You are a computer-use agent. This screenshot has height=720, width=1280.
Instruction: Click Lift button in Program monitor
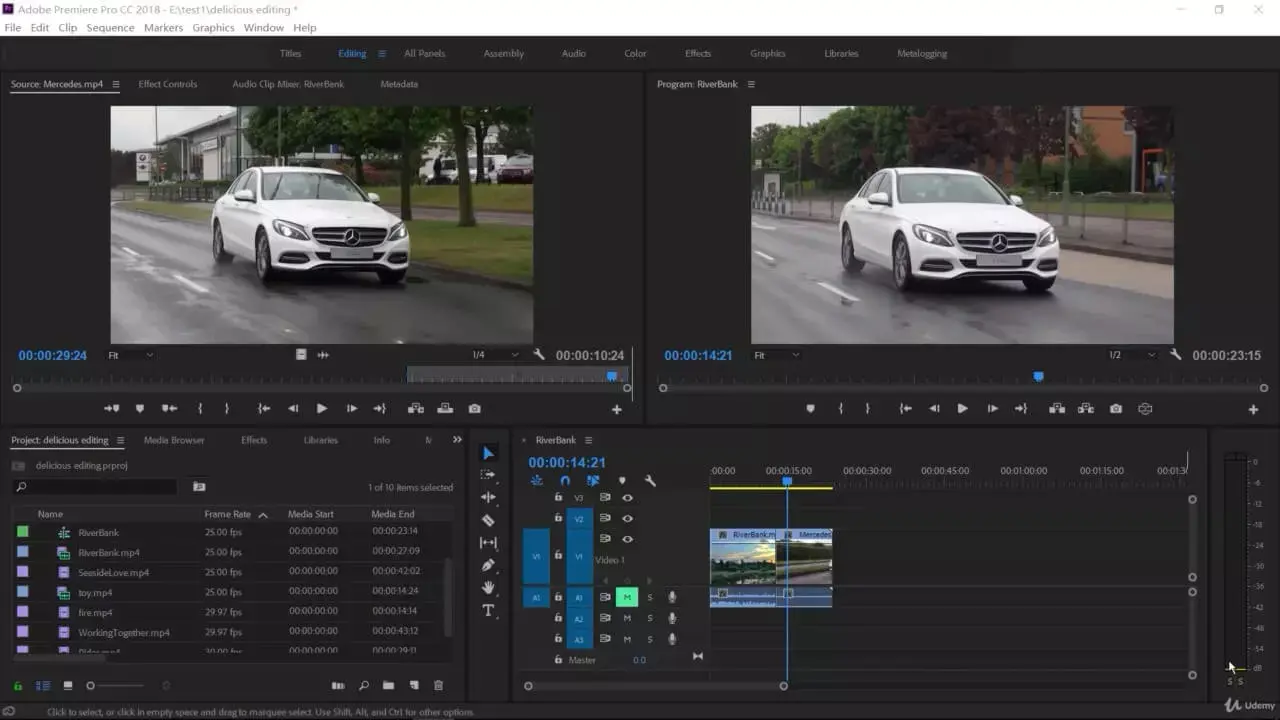1056,409
